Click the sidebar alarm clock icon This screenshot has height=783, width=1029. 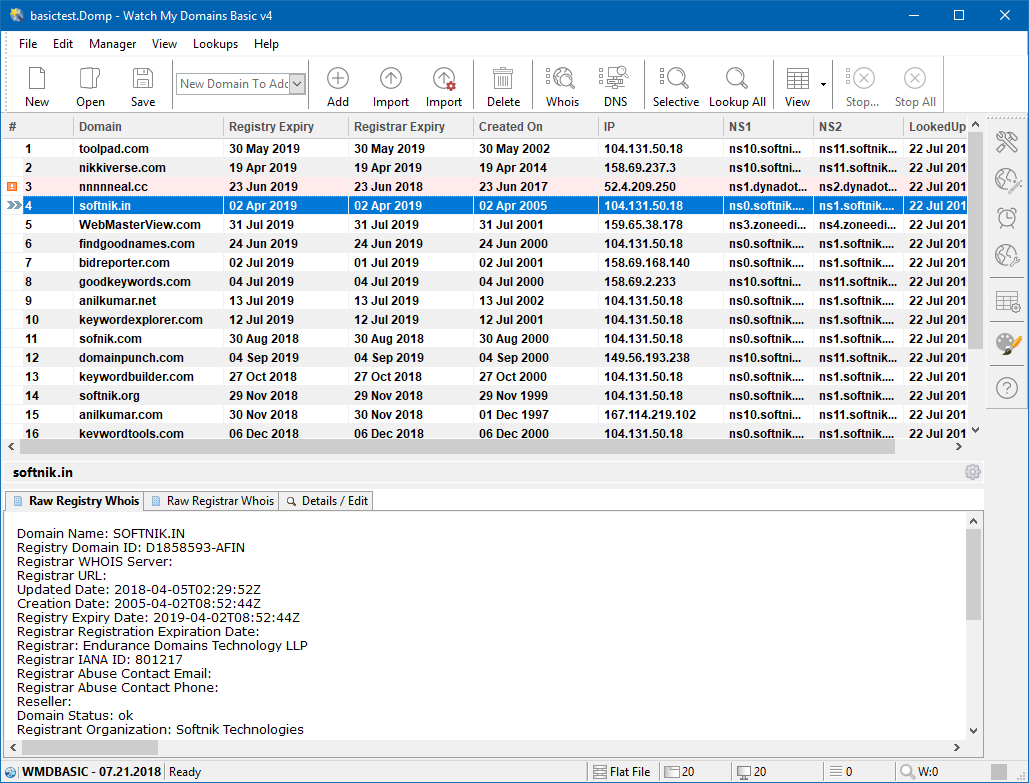coord(1006,217)
